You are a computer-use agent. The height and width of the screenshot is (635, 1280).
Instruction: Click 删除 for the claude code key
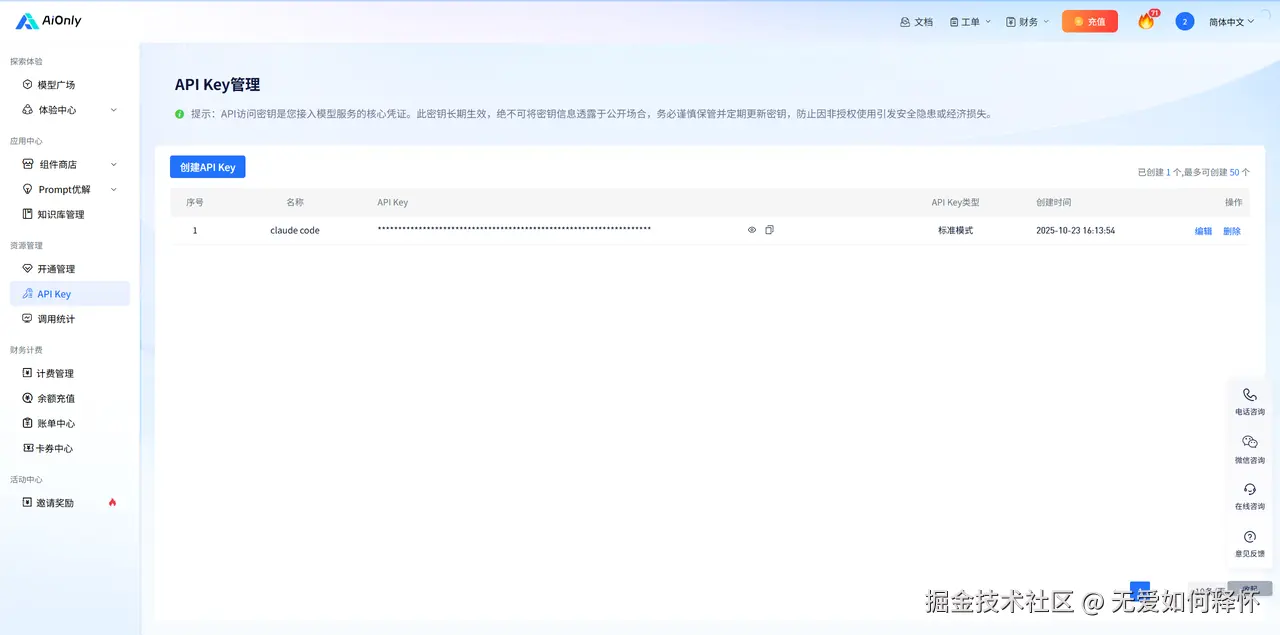click(1232, 231)
